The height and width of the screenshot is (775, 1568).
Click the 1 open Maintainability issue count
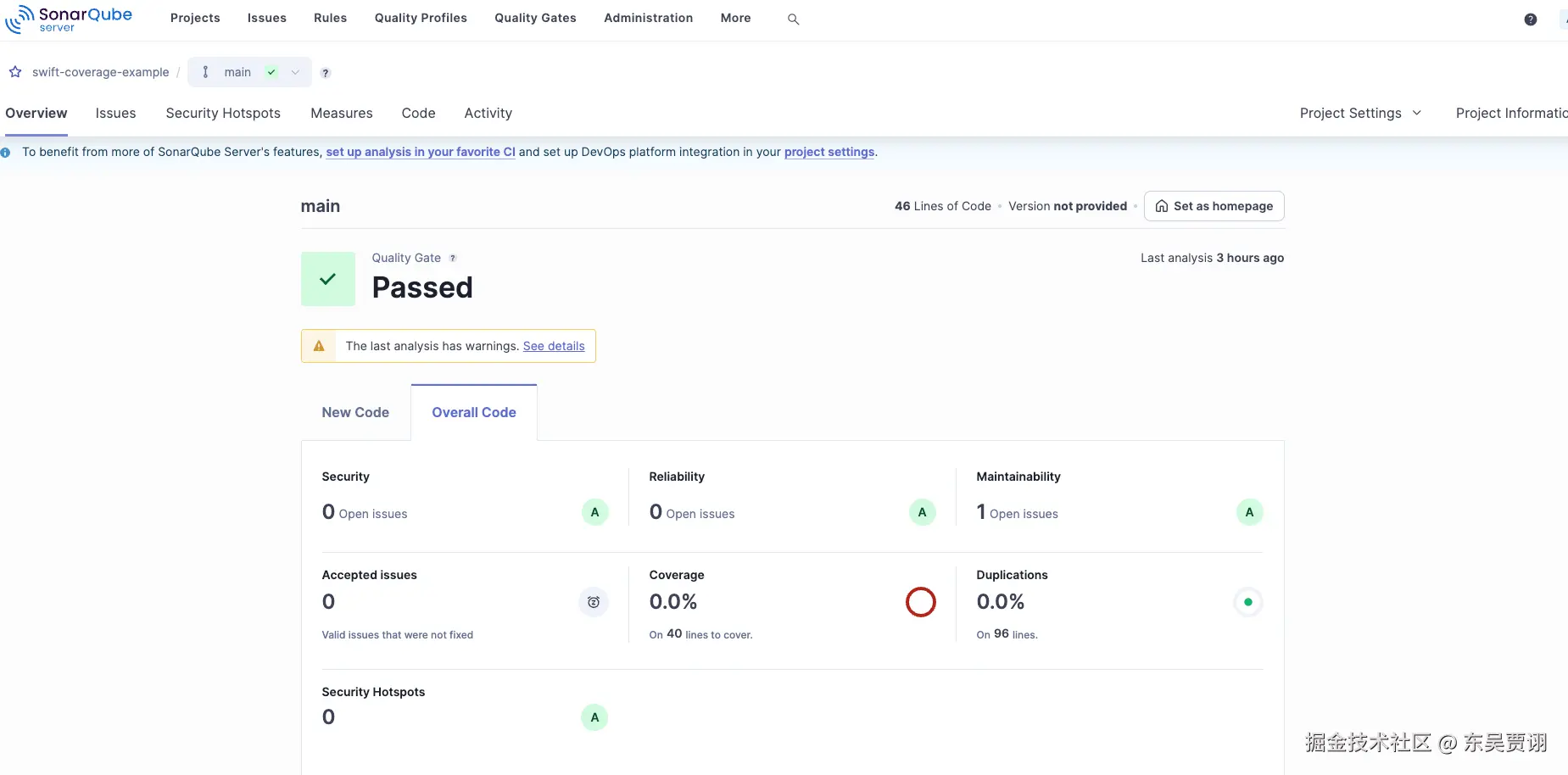[x=981, y=512]
